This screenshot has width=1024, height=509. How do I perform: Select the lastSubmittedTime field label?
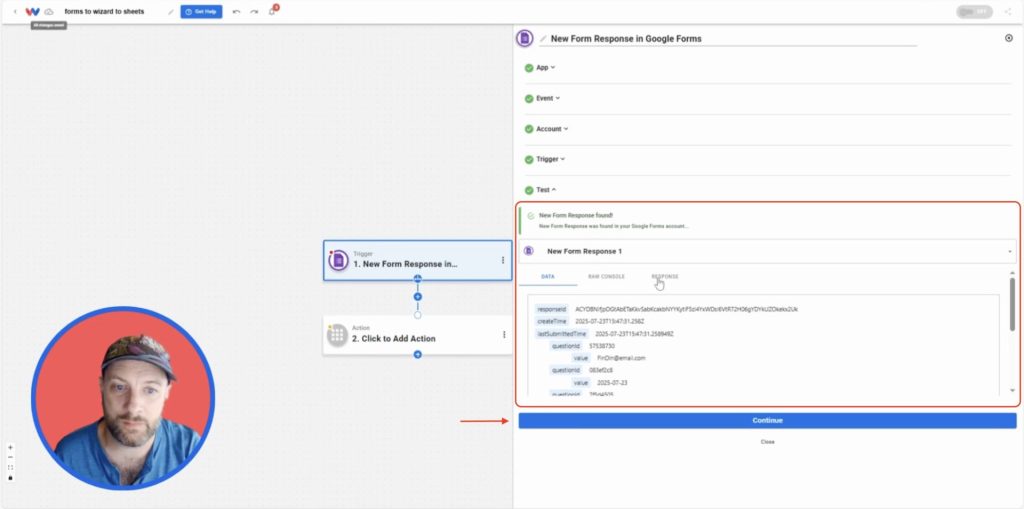pos(561,334)
